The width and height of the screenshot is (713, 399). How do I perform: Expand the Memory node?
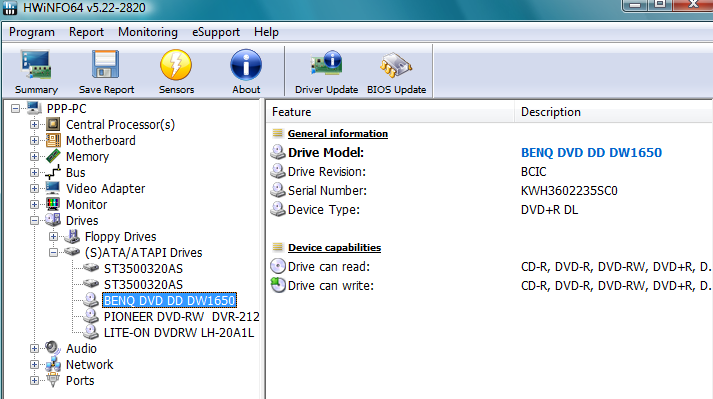(x=34, y=156)
